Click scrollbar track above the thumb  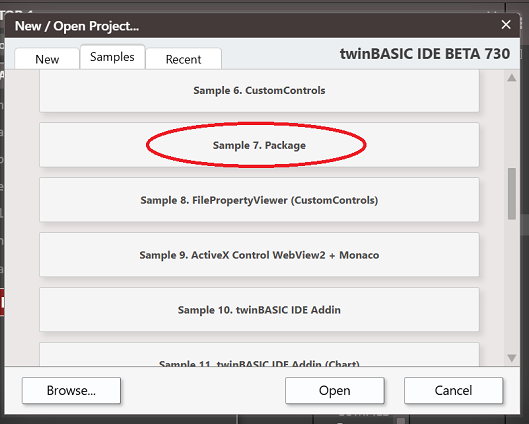[x=512, y=125]
